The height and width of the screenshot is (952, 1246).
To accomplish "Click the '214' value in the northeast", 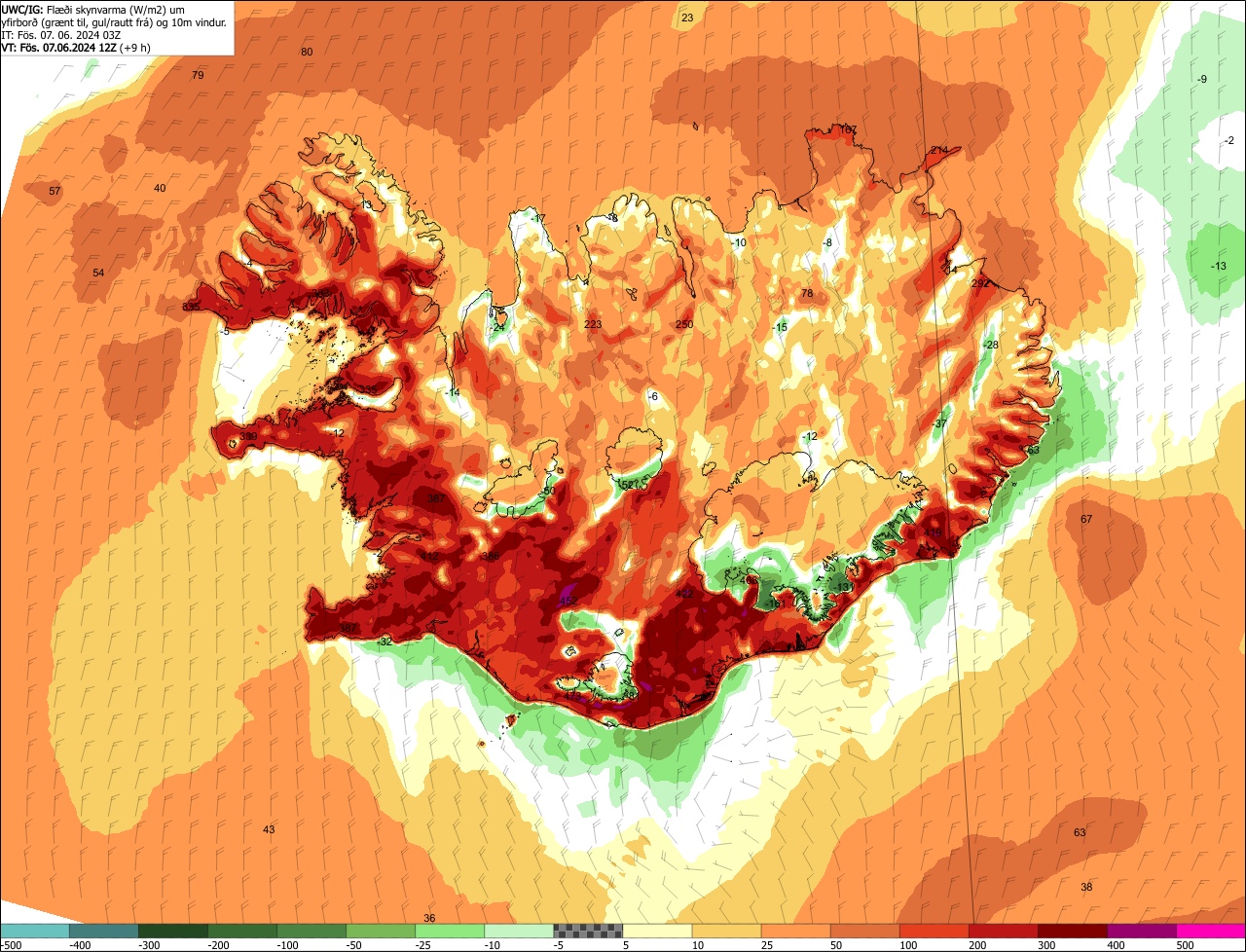I will [x=938, y=150].
